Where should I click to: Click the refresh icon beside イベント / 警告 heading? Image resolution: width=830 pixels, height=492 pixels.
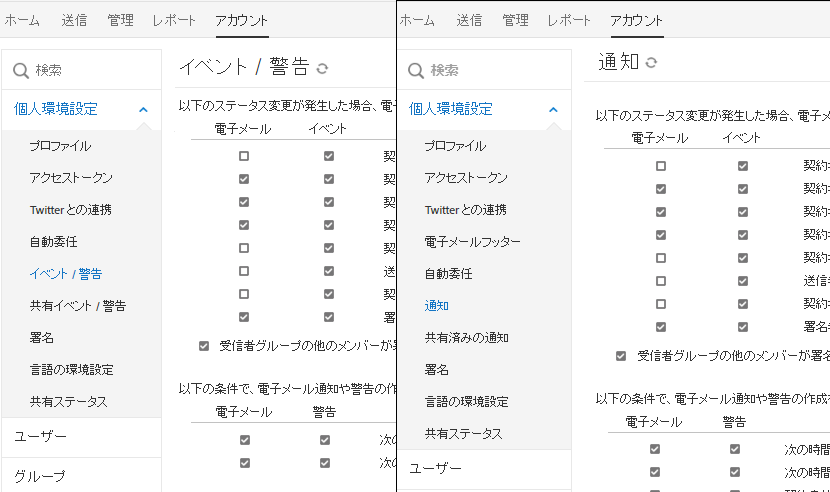(322, 68)
